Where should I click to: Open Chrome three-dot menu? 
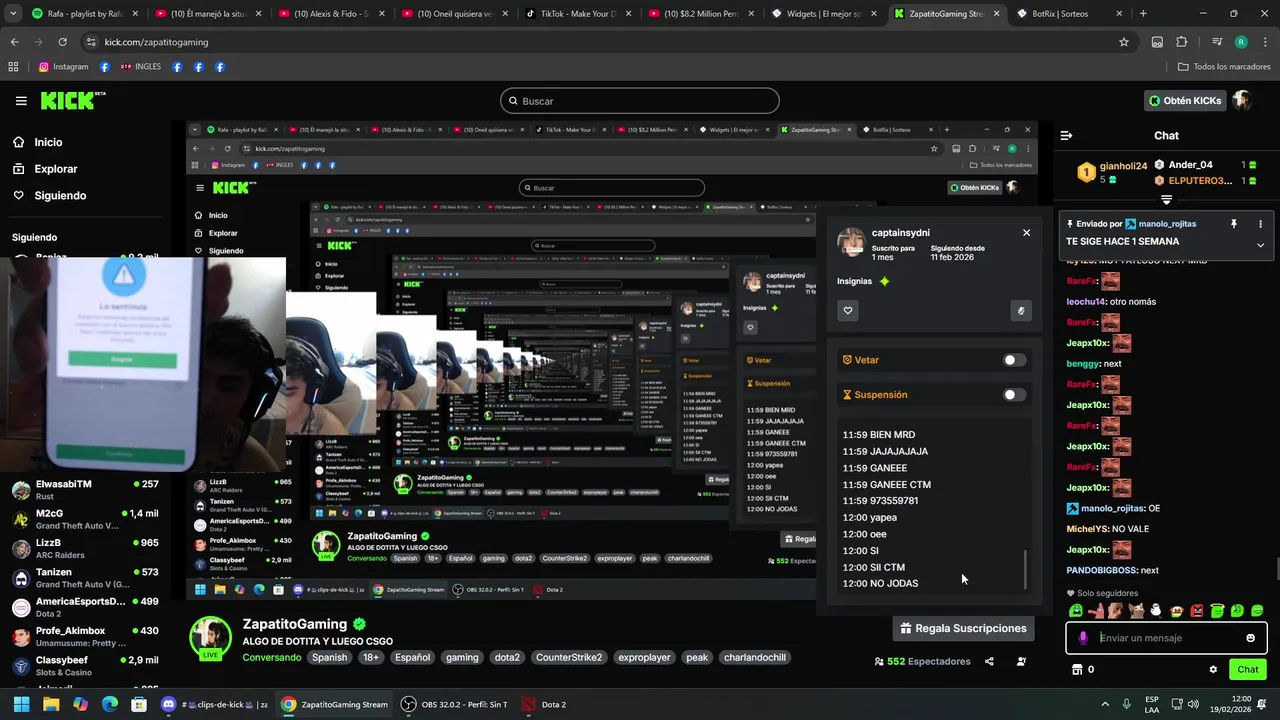tap(1265, 42)
